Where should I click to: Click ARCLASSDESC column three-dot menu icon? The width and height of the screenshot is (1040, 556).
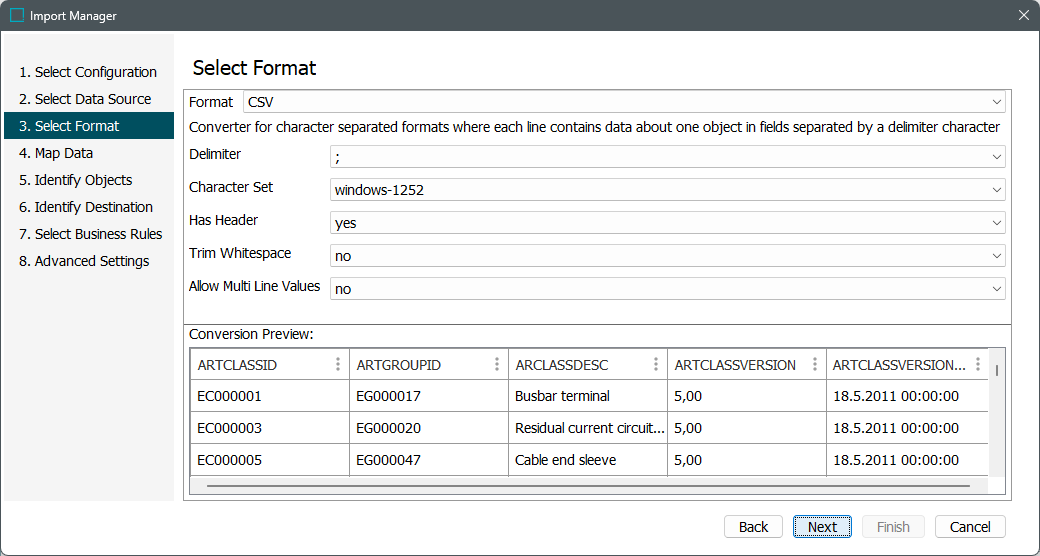pos(656,365)
